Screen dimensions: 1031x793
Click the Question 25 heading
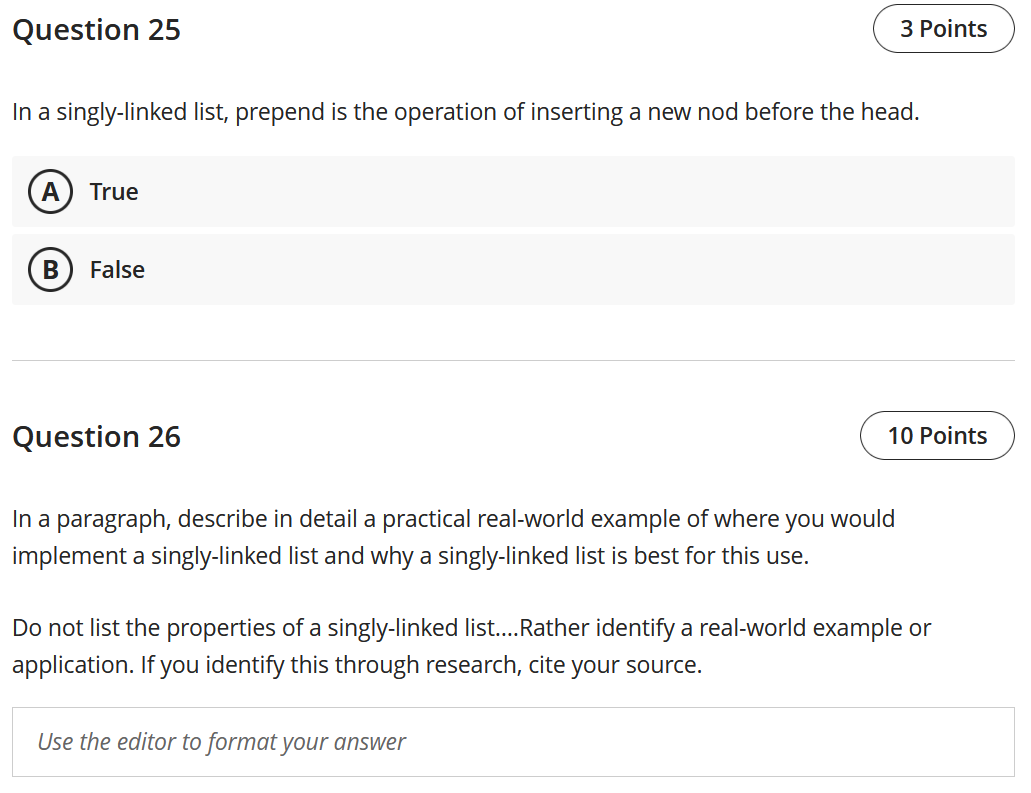click(x=97, y=29)
